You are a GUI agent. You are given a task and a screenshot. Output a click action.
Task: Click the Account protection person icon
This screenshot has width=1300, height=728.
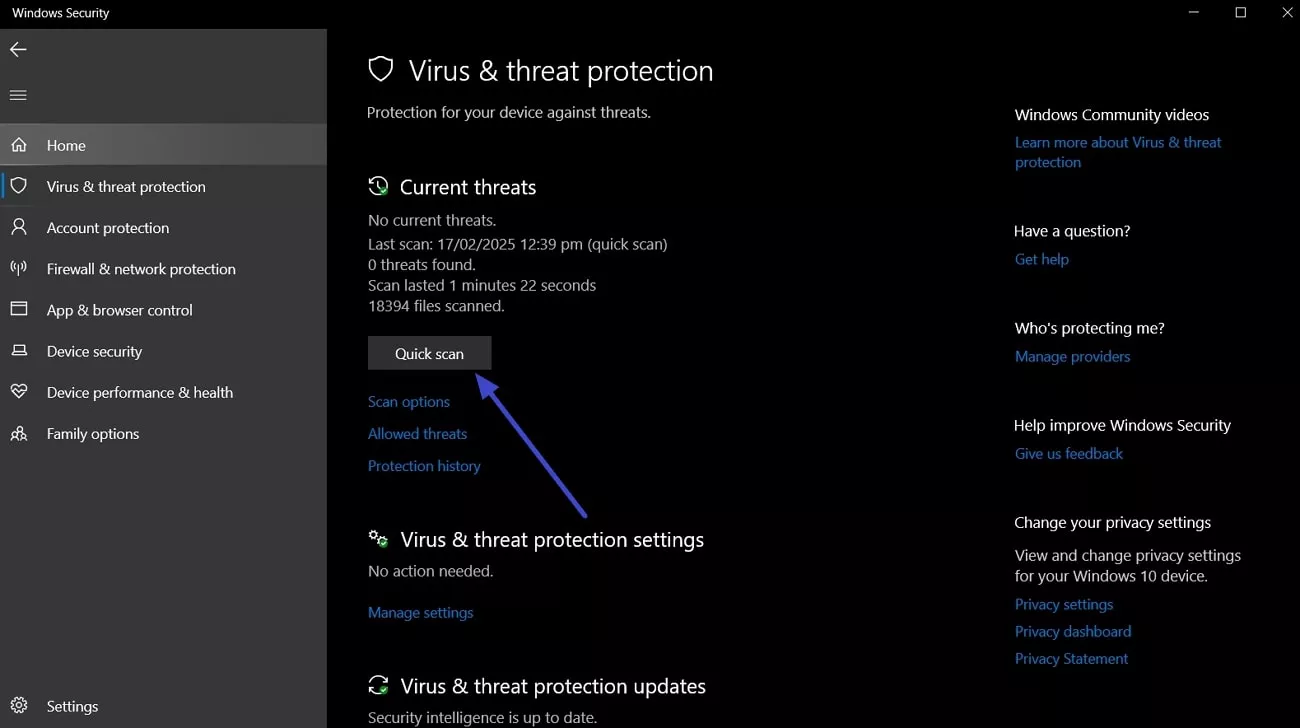pyautogui.click(x=18, y=227)
